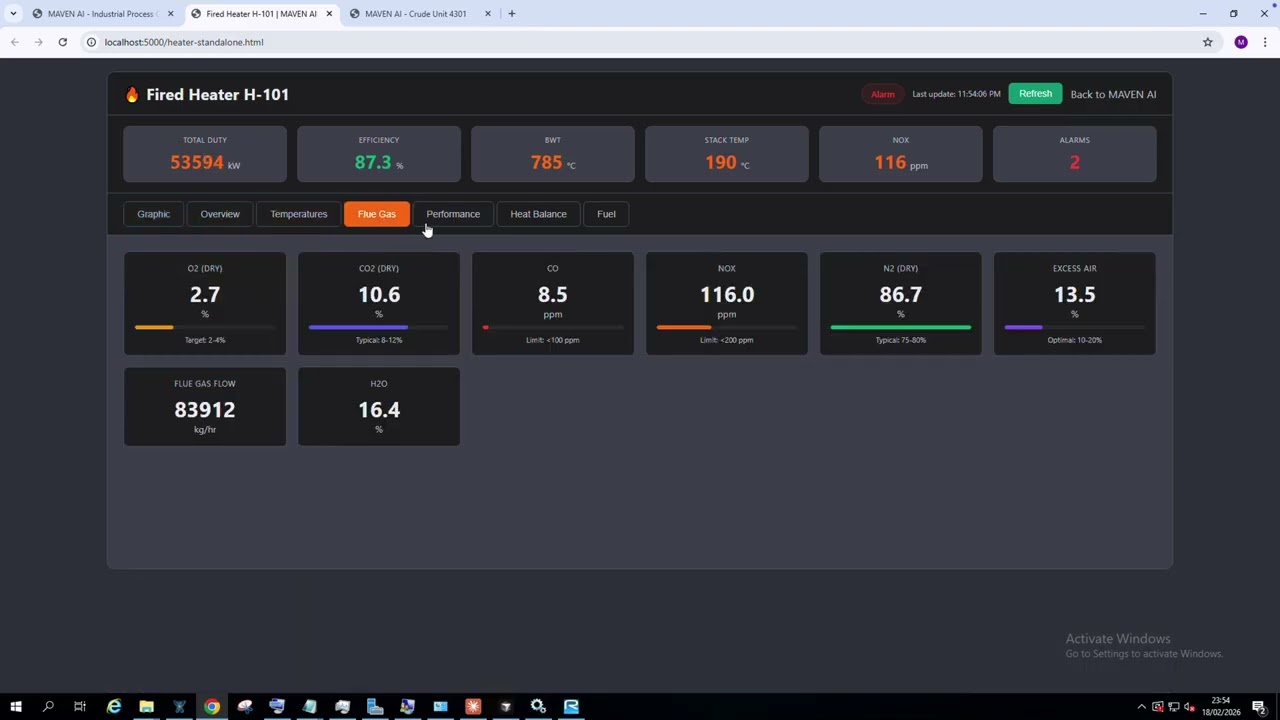The image size is (1280, 720).
Task: Expand the browser tab search dropdown
Action: point(13,14)
